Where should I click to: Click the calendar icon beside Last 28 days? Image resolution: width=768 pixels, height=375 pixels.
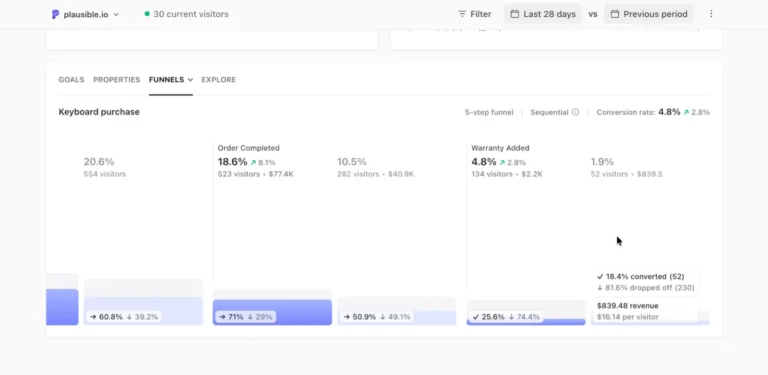(x=515, y=14)
